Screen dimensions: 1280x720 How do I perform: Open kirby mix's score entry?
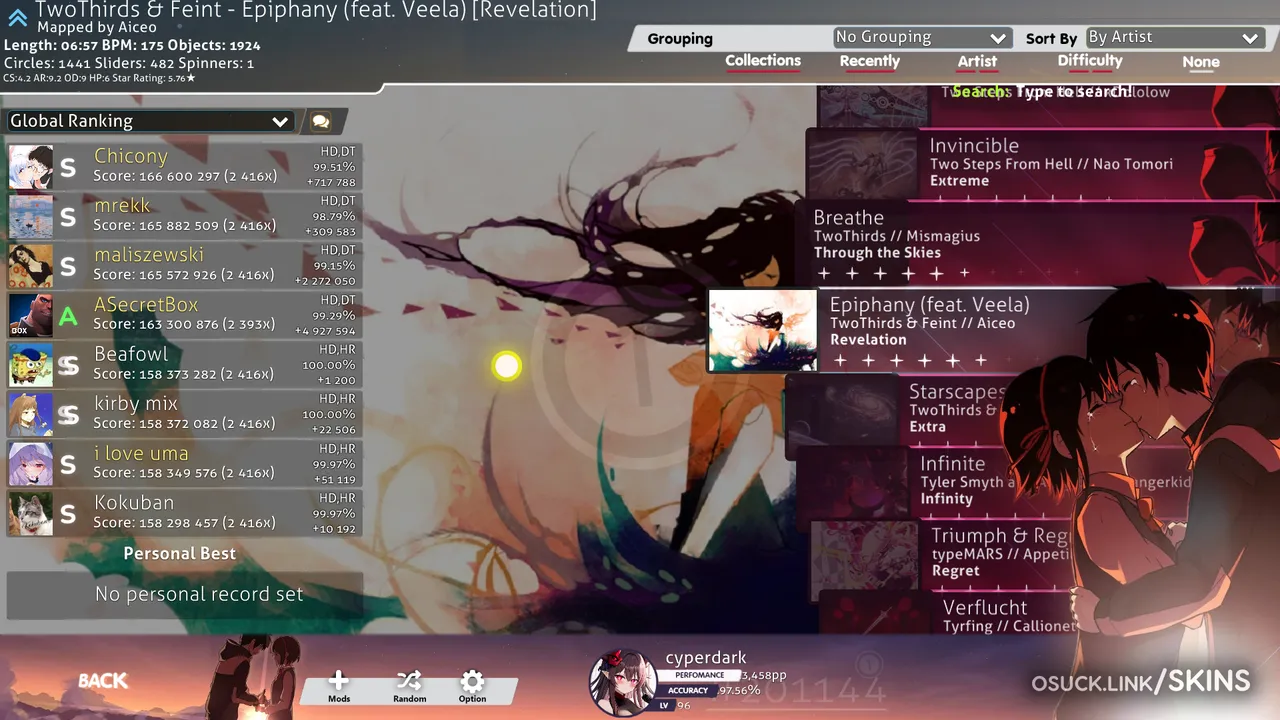pos(184,414)
